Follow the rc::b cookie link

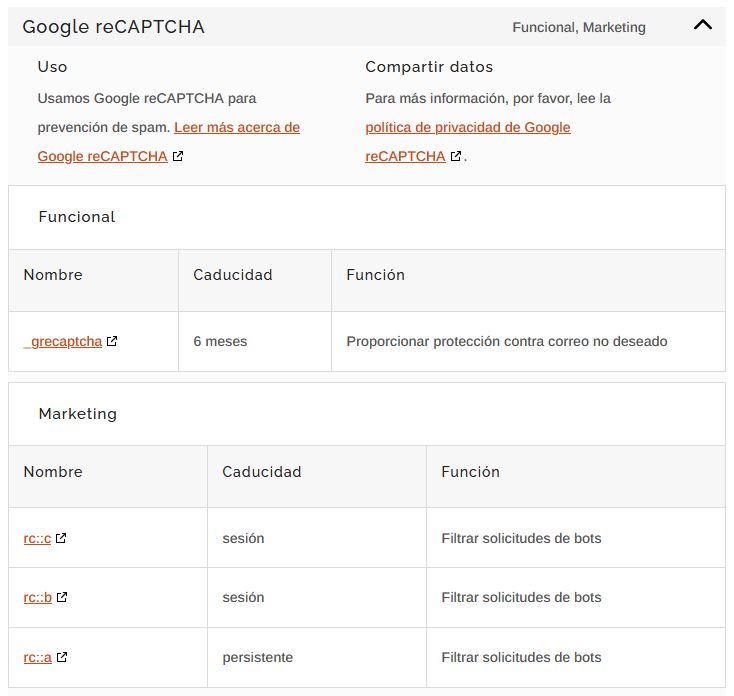click(x=37, y=598)
